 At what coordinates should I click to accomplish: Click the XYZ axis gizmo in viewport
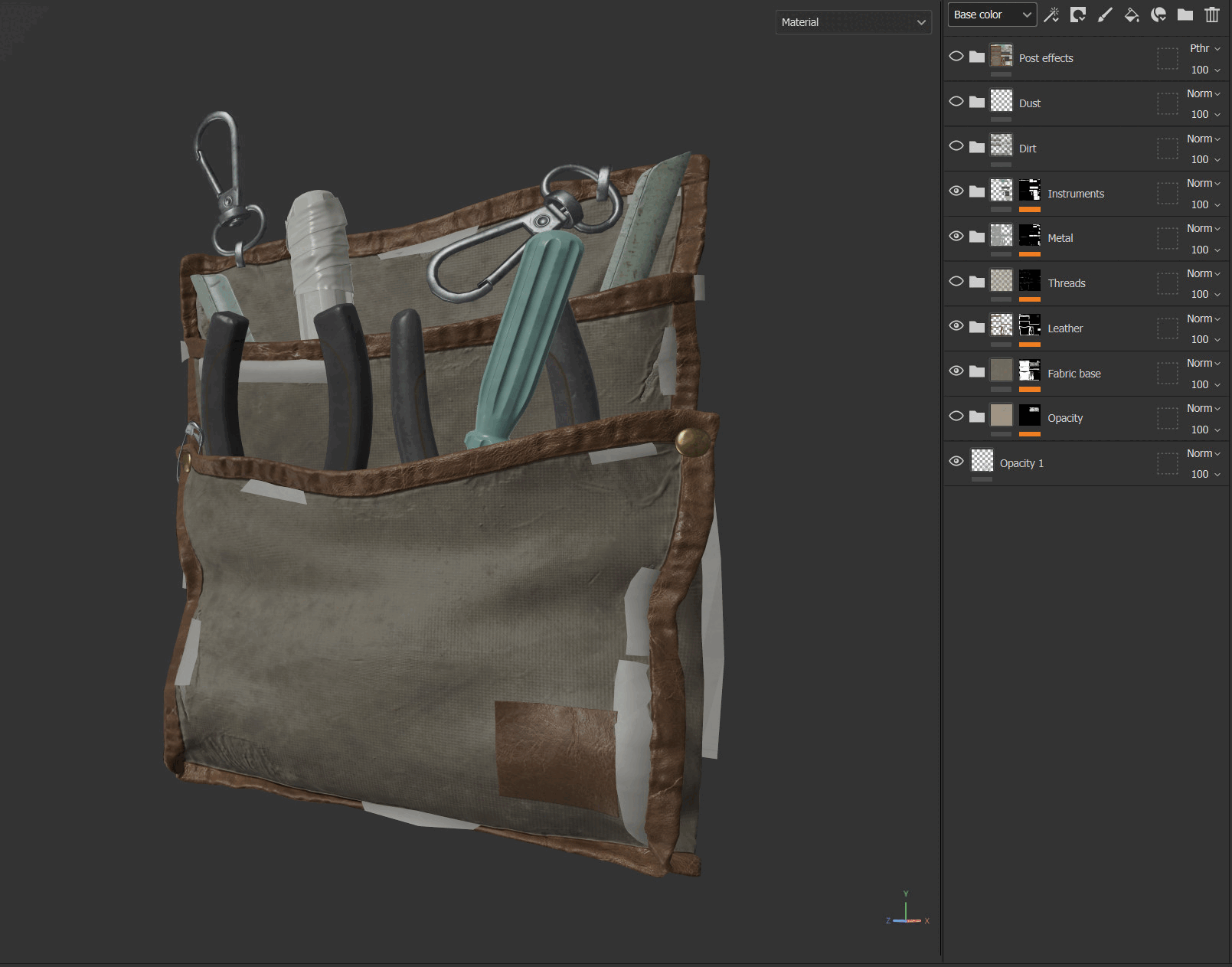pyautogui.click(x=907, y=910)
